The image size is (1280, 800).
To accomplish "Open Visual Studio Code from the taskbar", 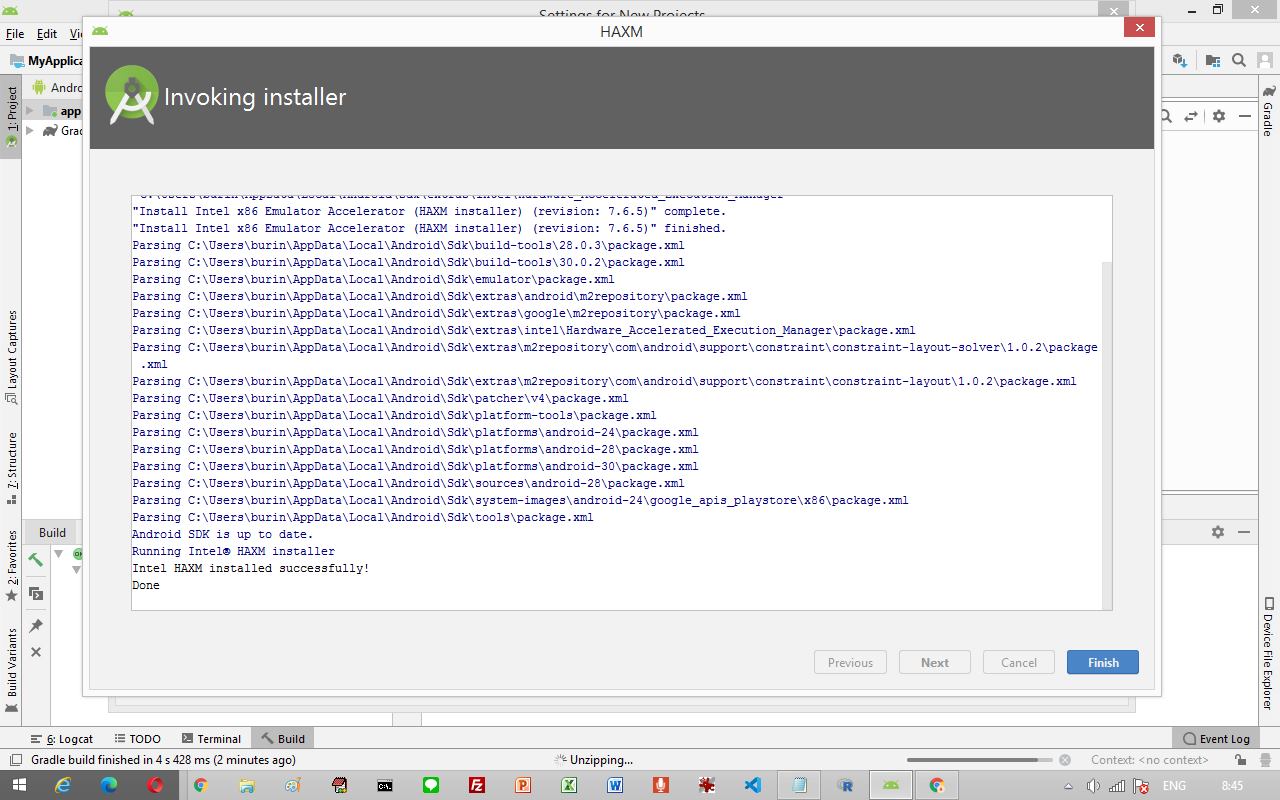I will pos(753,786).
